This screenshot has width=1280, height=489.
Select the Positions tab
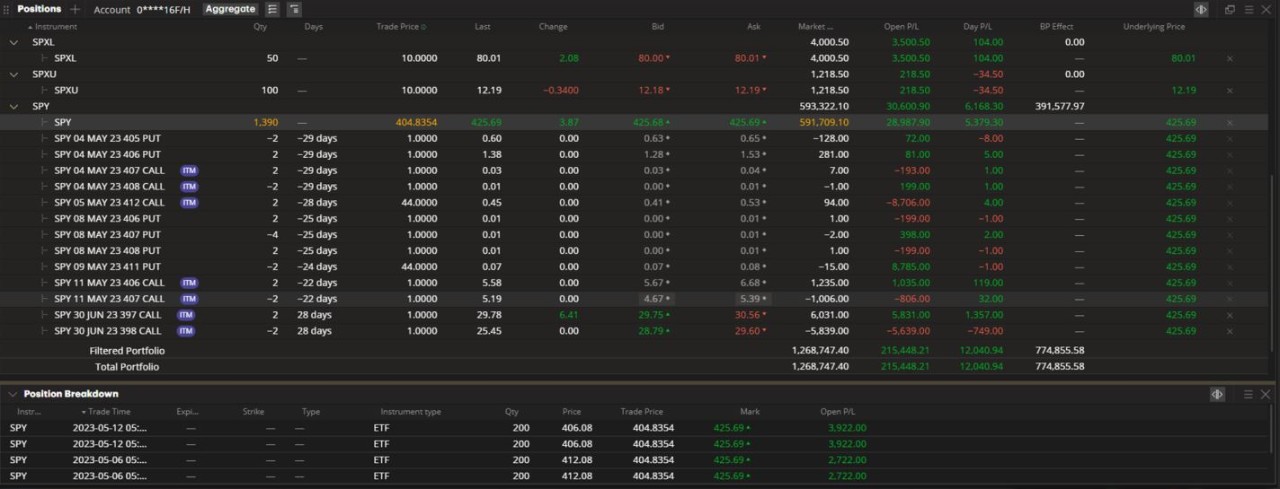pyautogui.click(x=39, y=9)
